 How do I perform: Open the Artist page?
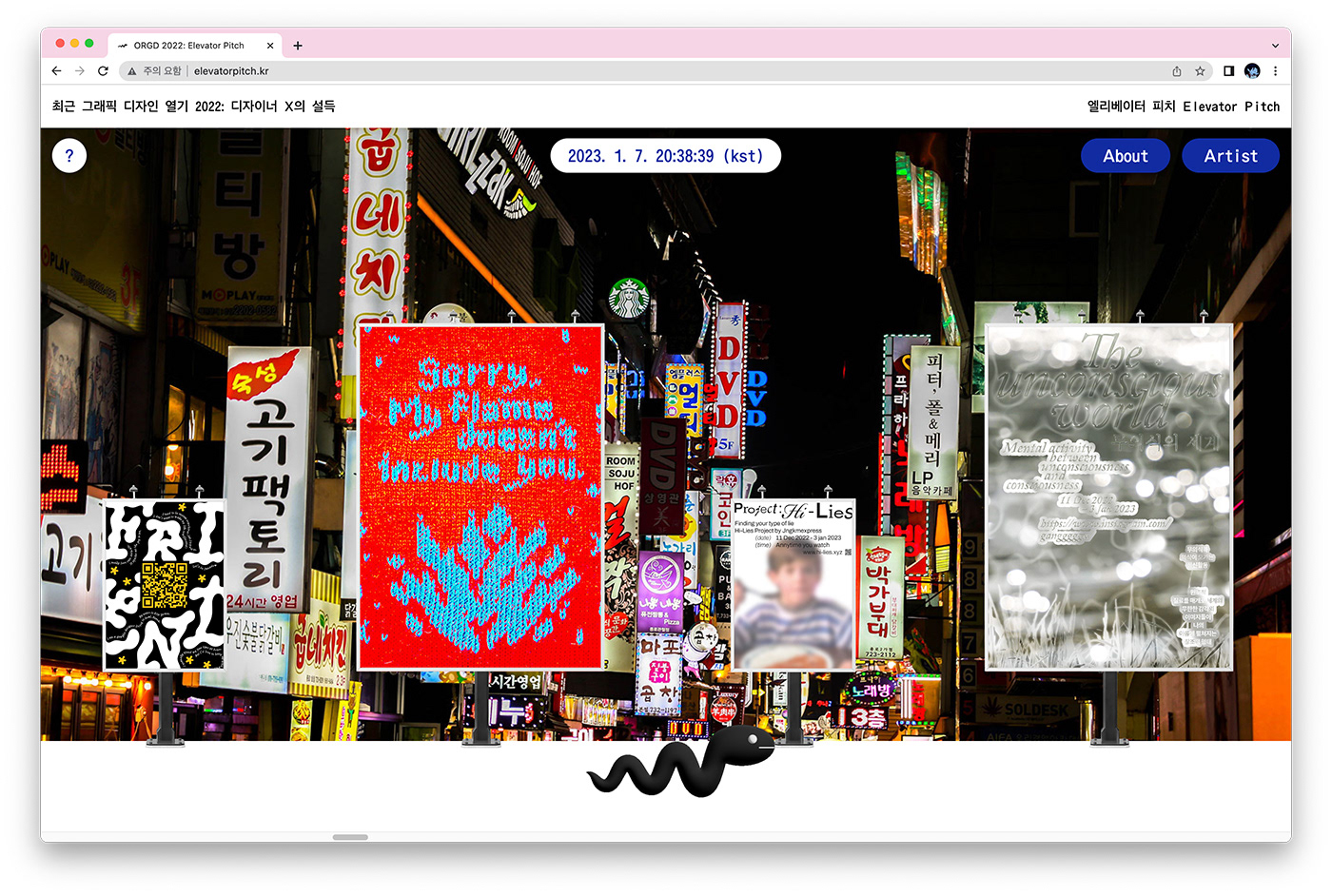coord(1230,156)
